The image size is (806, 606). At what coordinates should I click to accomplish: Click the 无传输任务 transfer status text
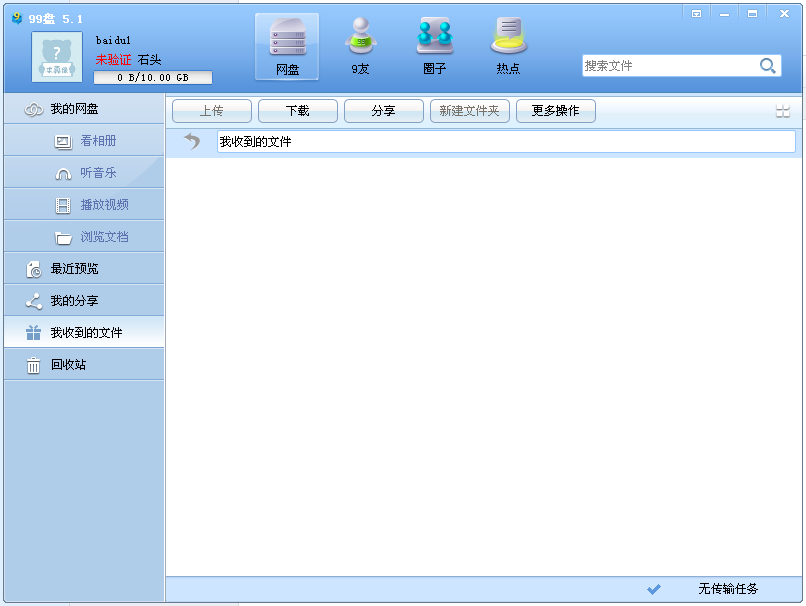tap(728, 589)
